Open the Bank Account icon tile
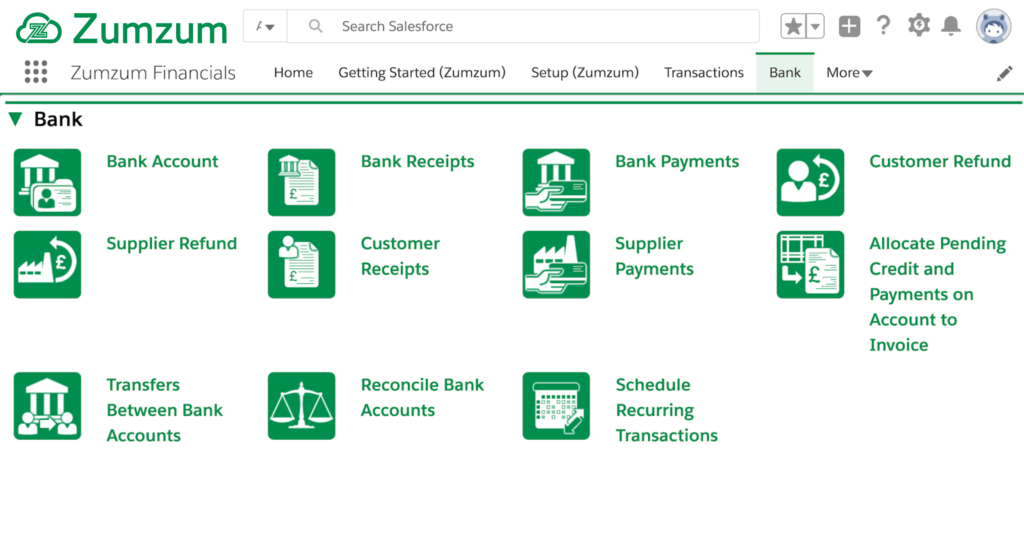This screenshot has width=1024, height=538. pos(48,182)
